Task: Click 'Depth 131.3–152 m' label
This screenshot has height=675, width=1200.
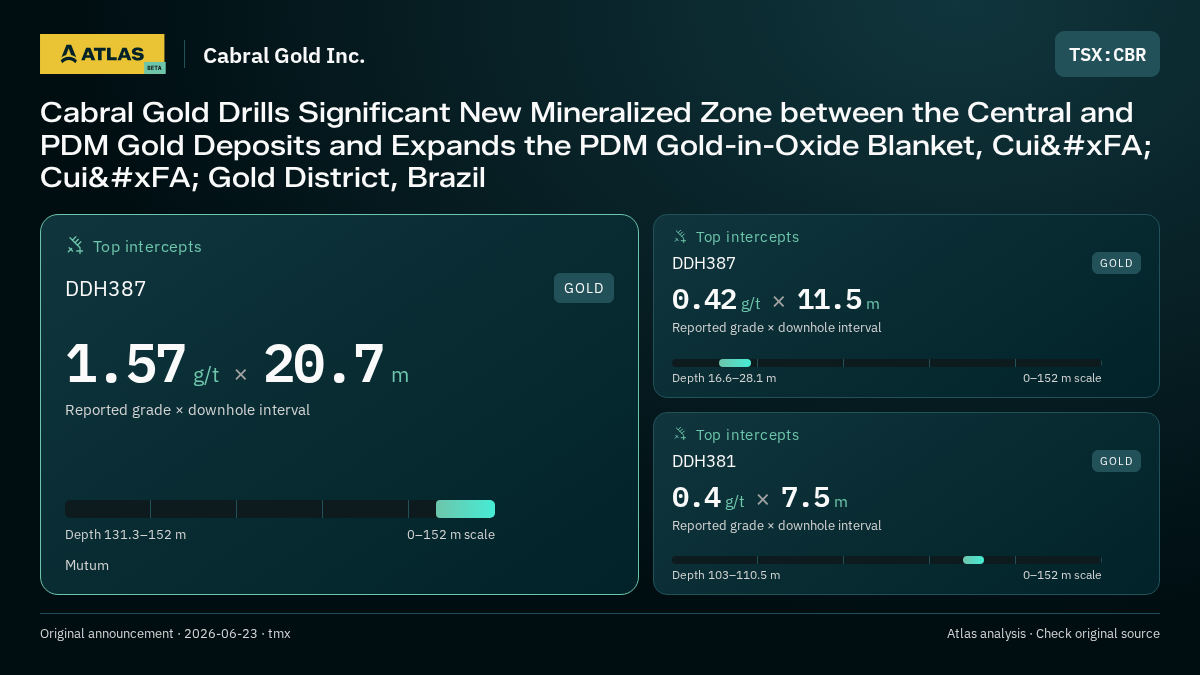Action: (x=126, y=535)
